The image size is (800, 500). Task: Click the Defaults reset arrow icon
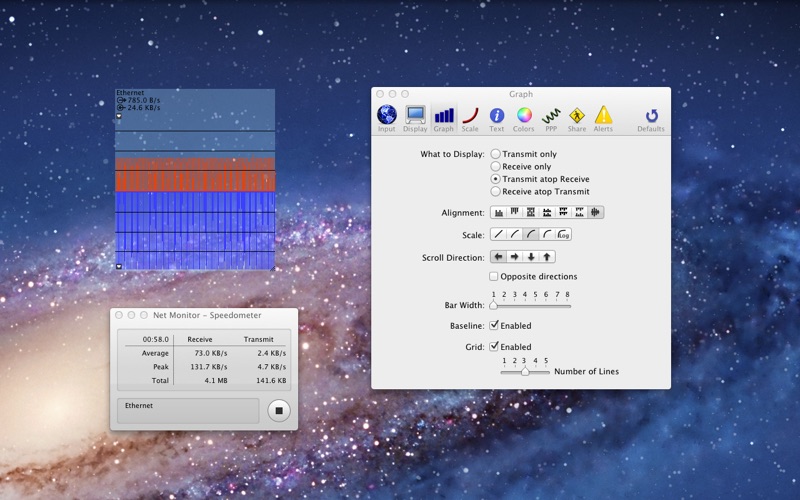tap(652, 115)
